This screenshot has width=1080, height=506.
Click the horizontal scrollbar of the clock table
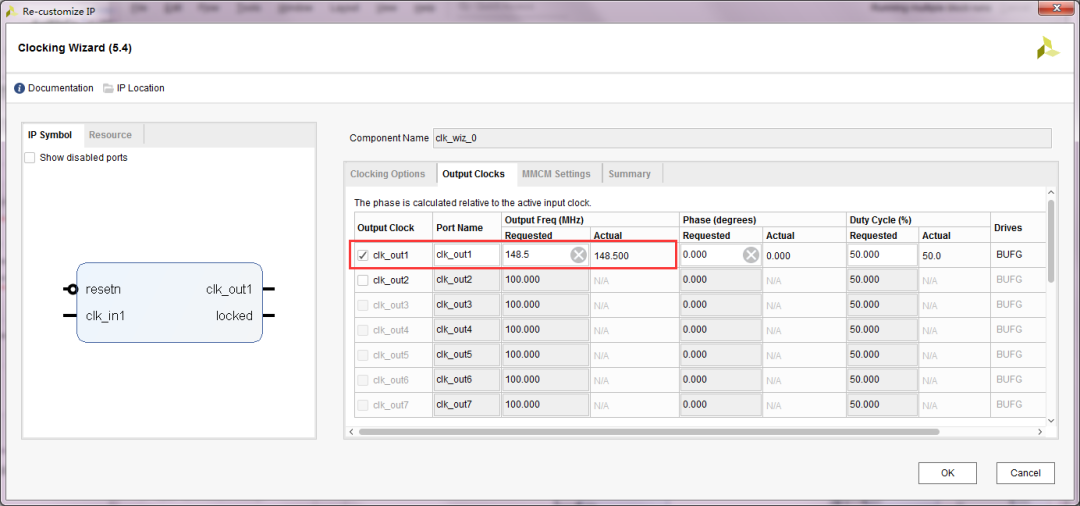[648, 431]
